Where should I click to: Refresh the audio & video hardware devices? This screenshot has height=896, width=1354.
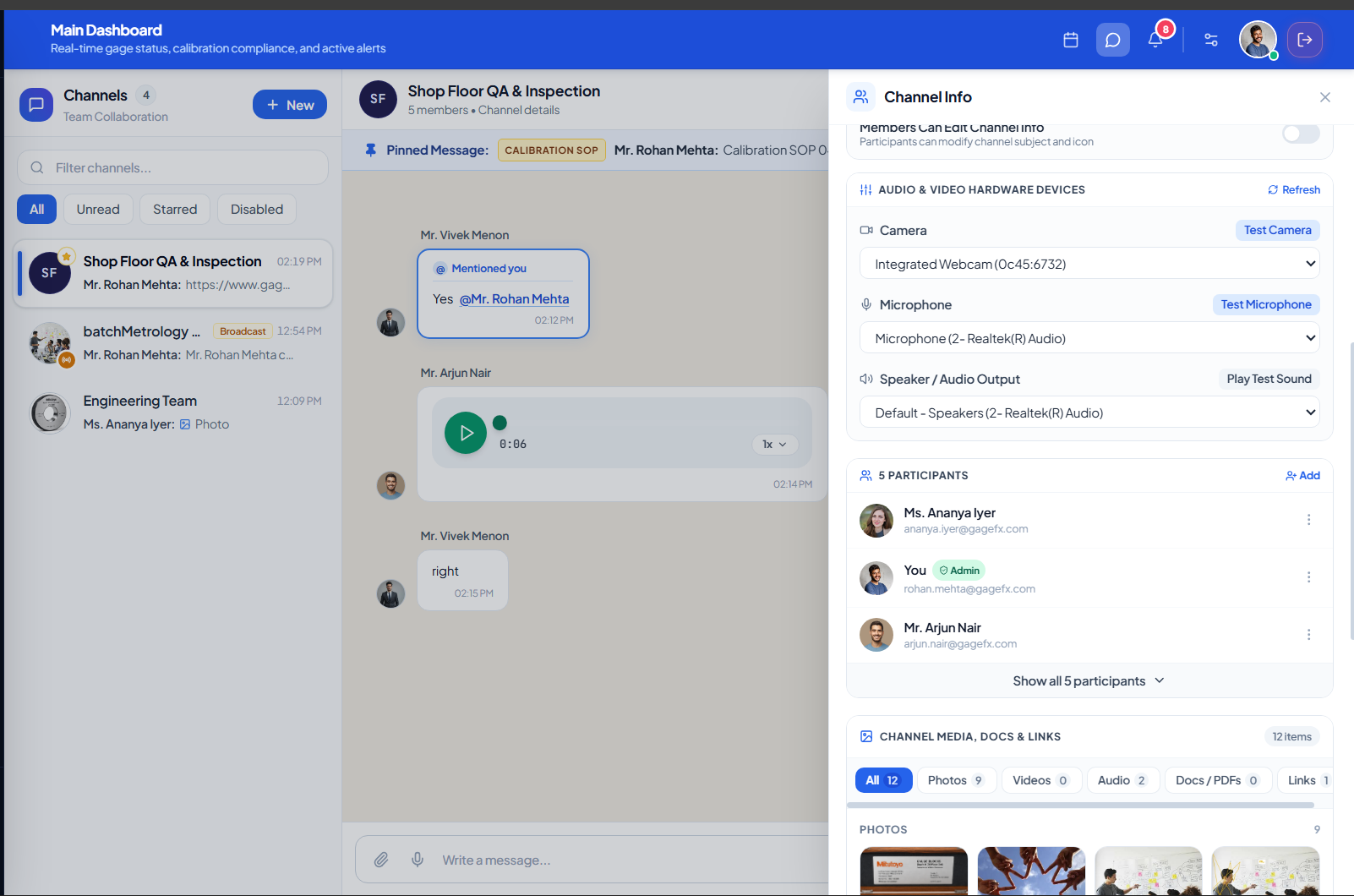tap(1294, 190)
